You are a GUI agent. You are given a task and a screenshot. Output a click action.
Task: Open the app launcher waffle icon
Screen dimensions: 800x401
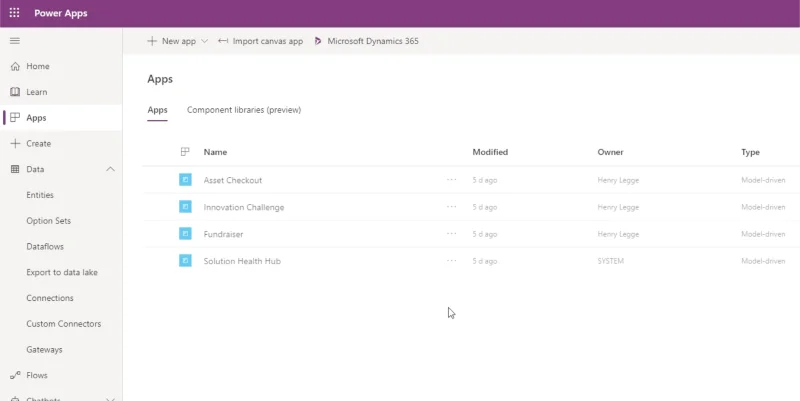point(14,13)
